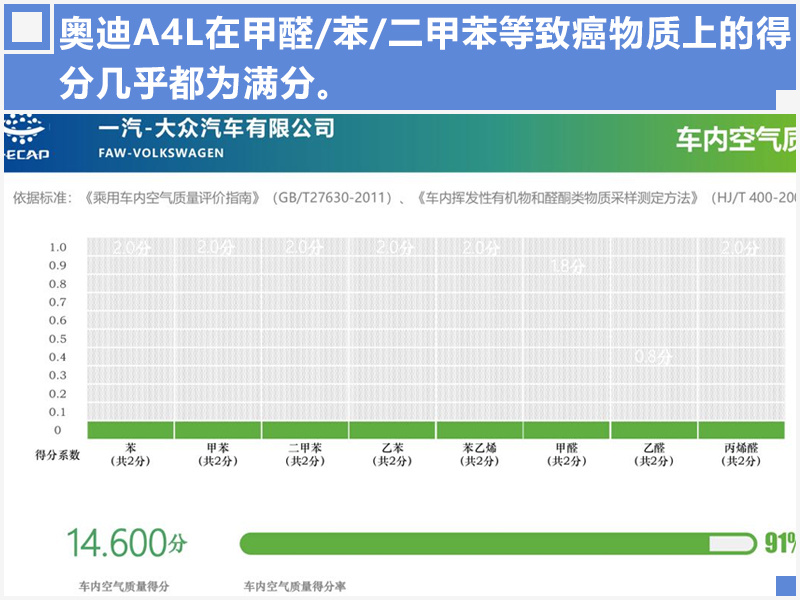
Task: Click the 0.2 value on the axis
Action: pos(58,394)
